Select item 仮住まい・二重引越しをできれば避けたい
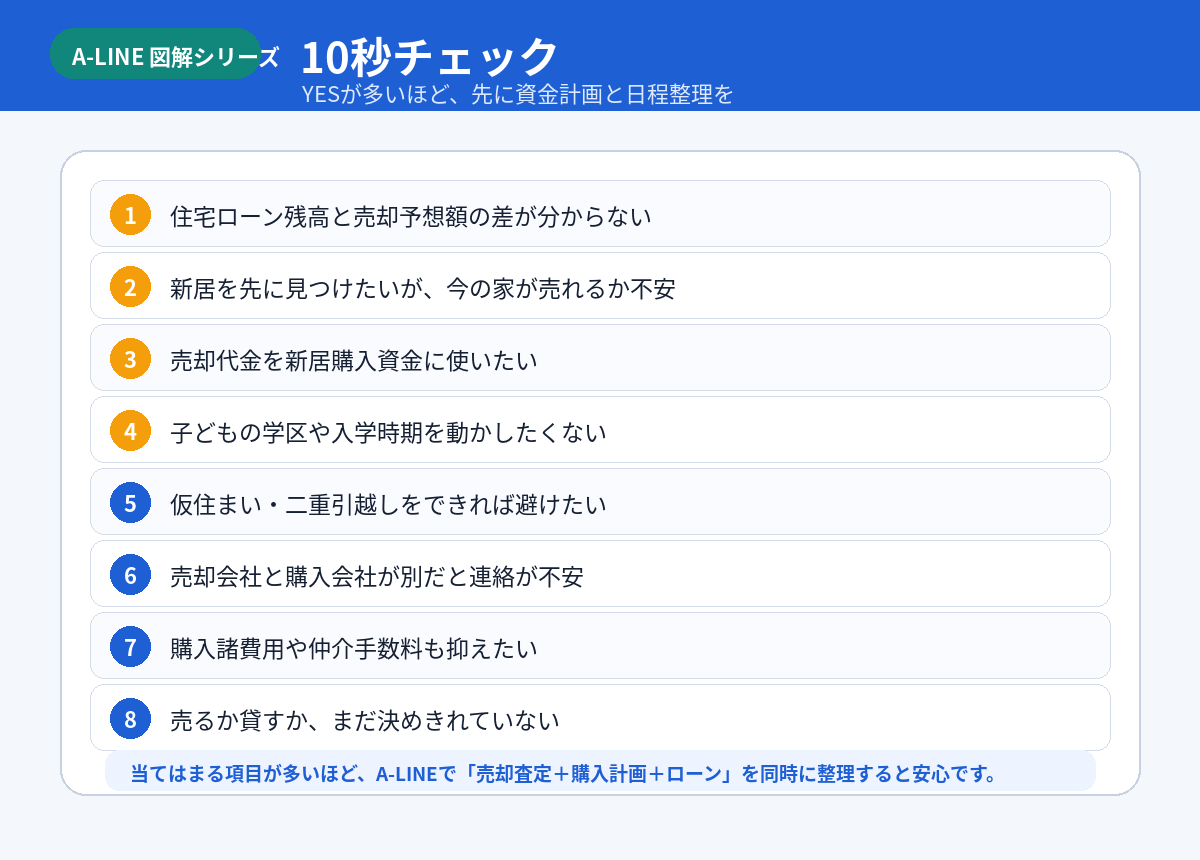The image size is (1200, 860). 600,502
